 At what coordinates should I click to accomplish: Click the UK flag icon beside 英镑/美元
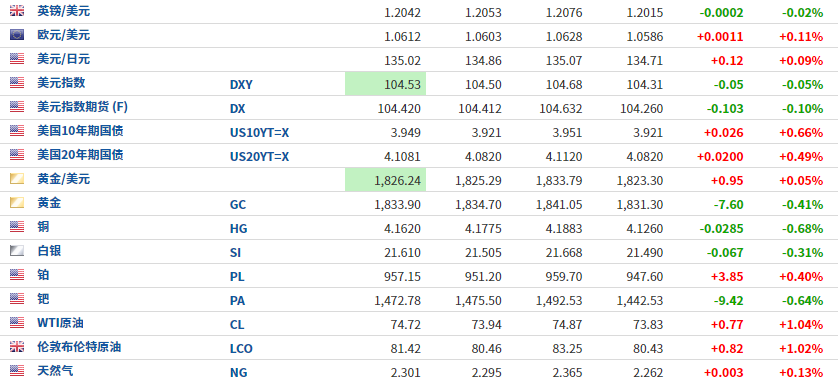(17, 11)
